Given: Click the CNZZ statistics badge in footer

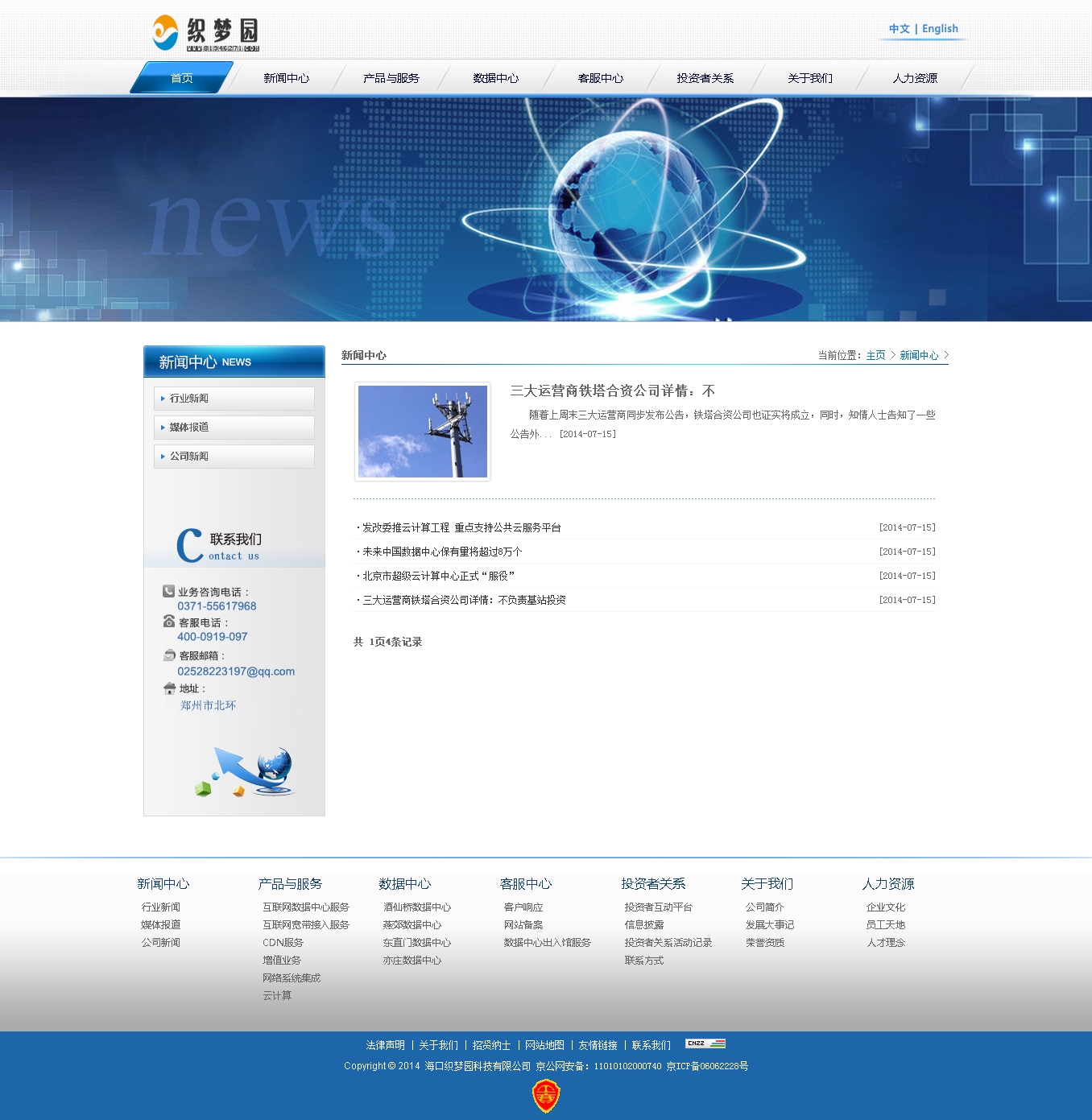Looking at the screenshot, I should coord(705,1044).
